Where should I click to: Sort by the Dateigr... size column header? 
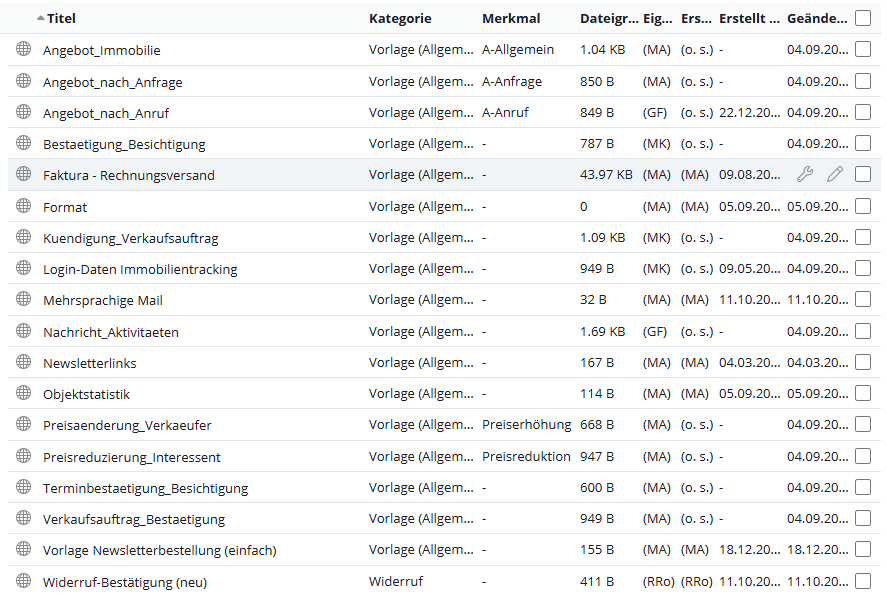click(x=609, y=18)
